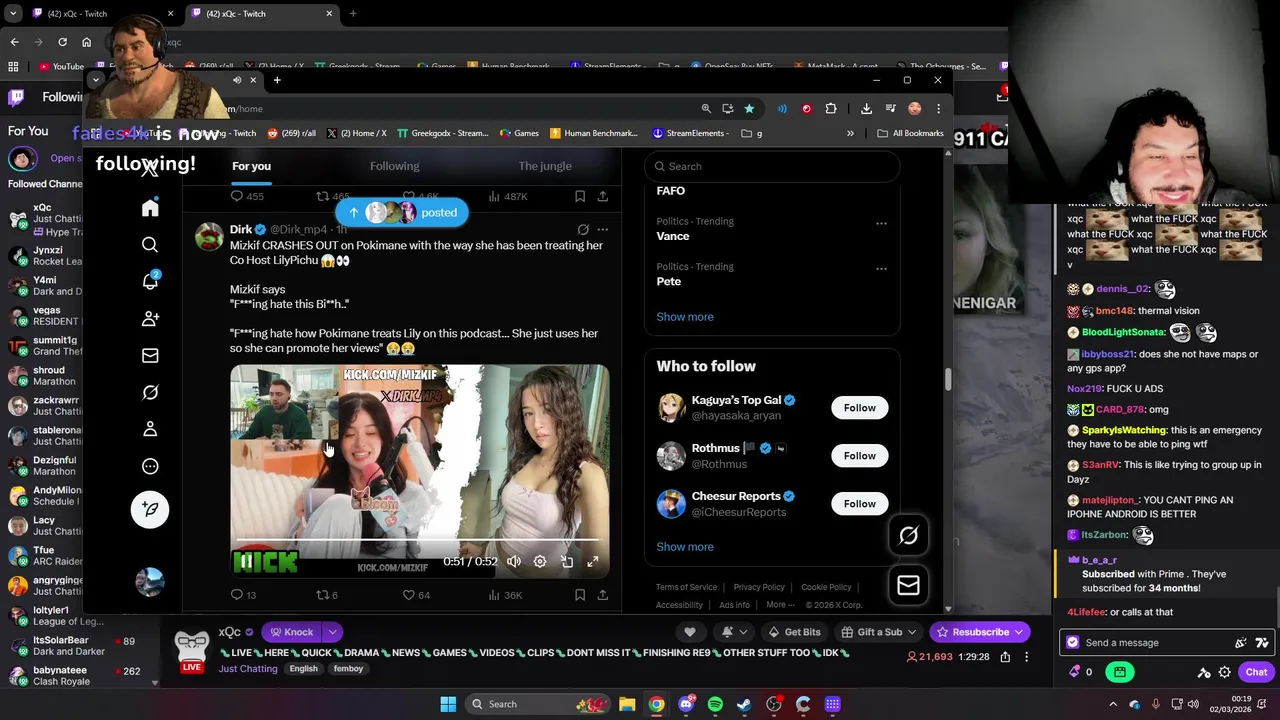Open Grok icon in X sidebar

click(x=150, y=392)
